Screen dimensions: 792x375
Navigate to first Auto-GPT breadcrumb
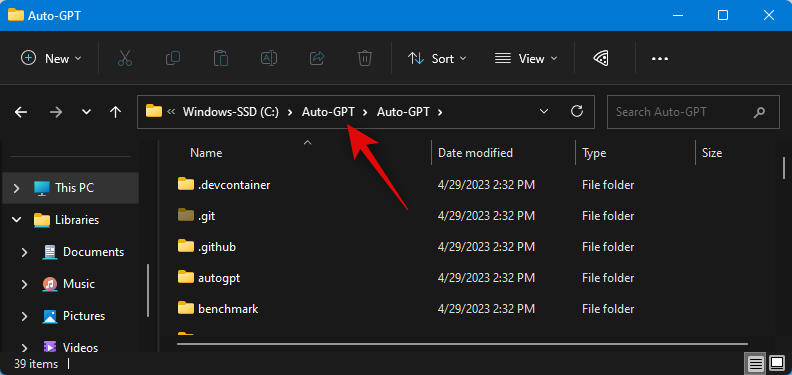(x=328, y=112)
